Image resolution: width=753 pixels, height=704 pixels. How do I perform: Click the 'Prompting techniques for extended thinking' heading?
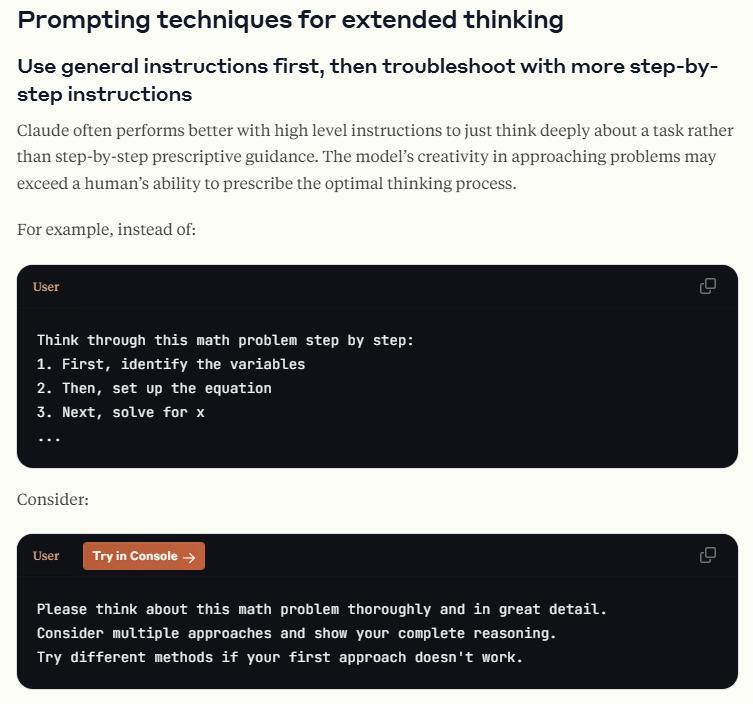290,20
